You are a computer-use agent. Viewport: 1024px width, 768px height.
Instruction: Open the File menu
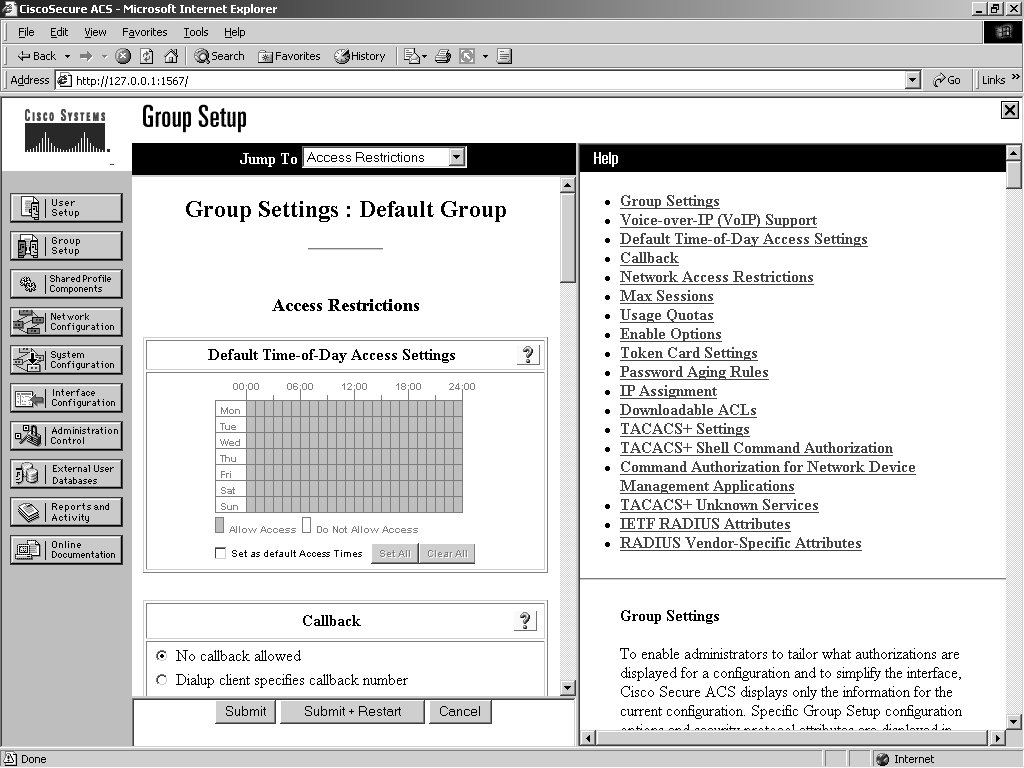tap(26, 32)
